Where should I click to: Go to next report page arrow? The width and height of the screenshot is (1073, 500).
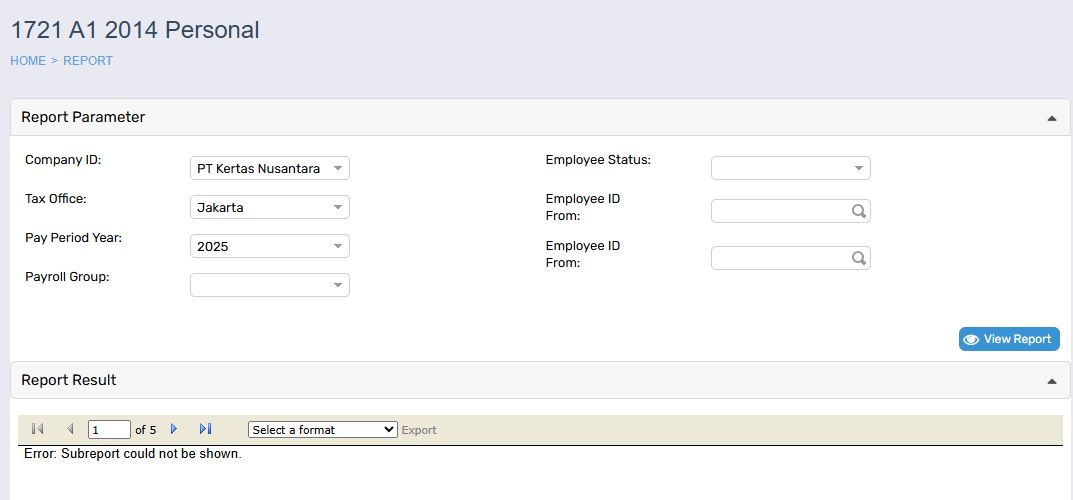tap(174, 429)
